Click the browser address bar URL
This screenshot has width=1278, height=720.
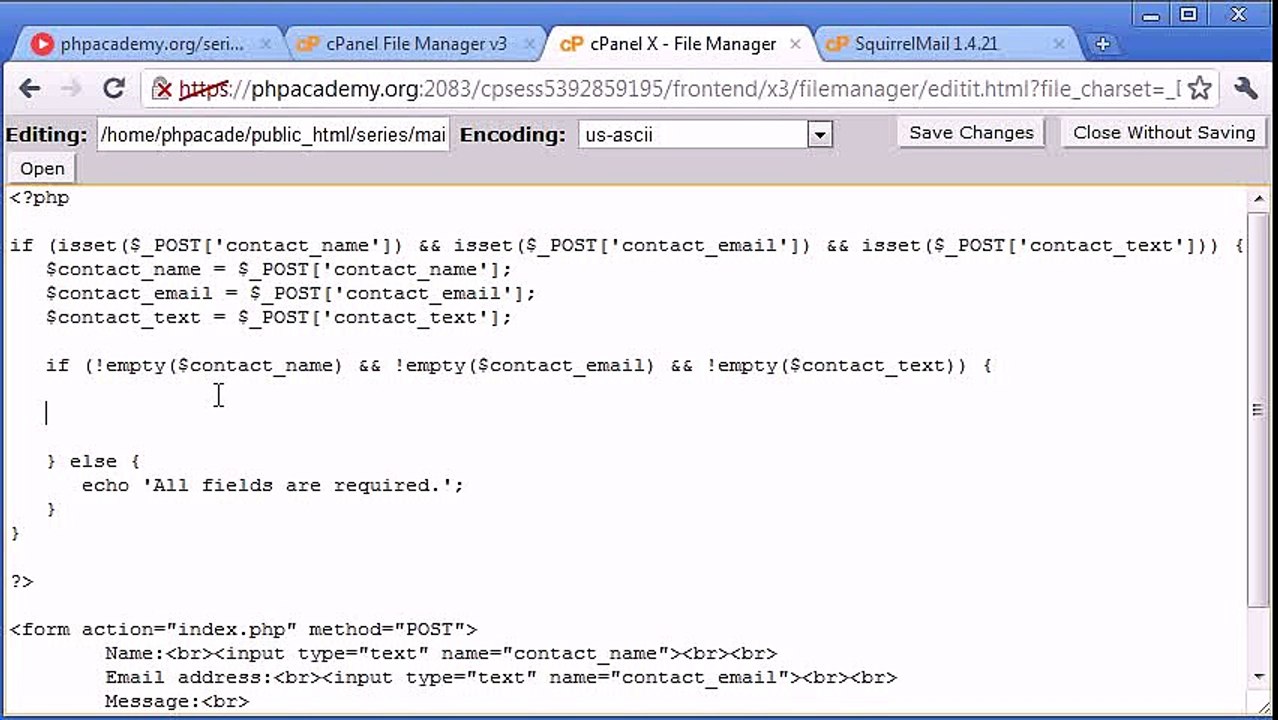(x=680, y=89)
